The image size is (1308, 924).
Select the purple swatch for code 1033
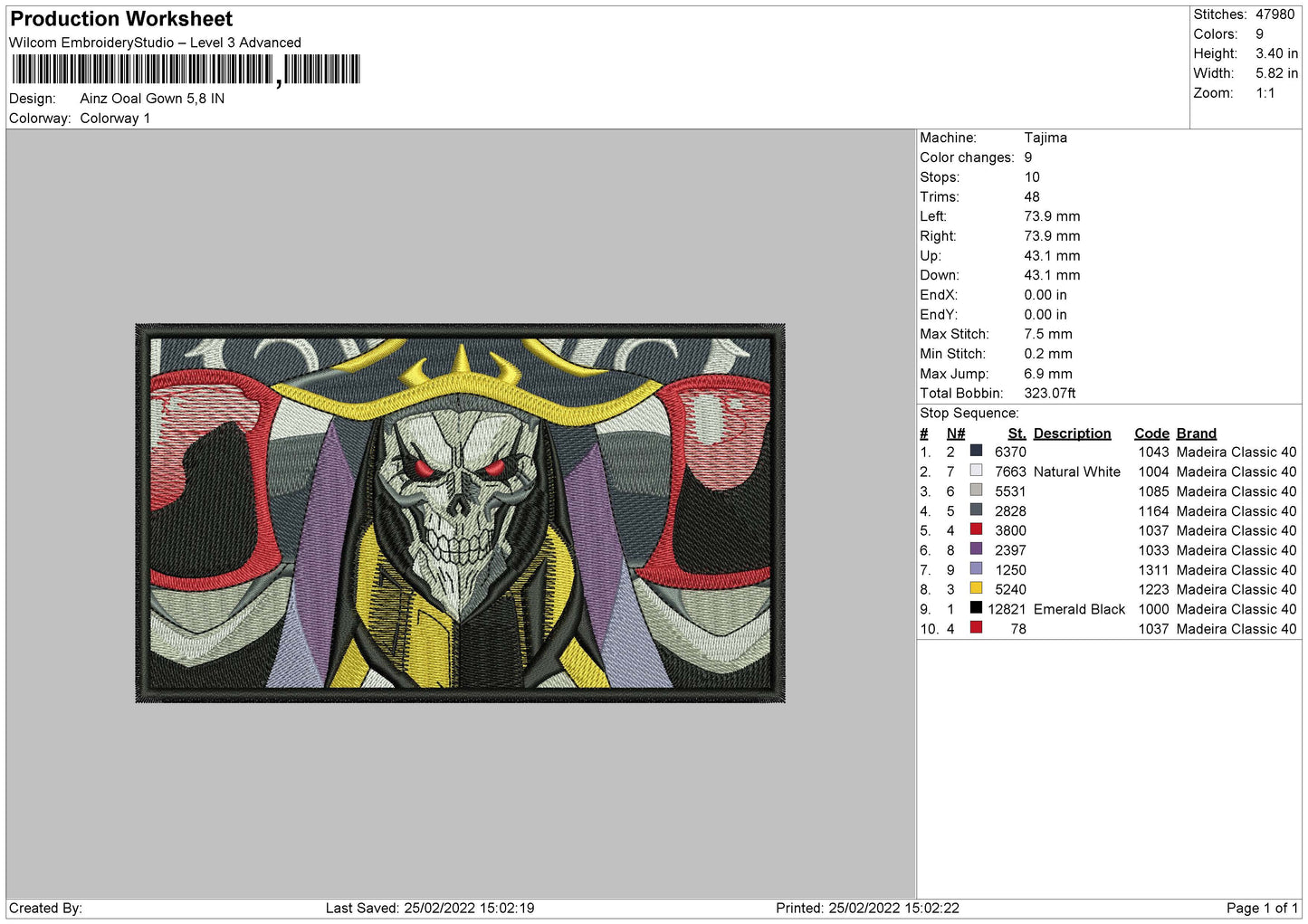[x=976, y=549]
